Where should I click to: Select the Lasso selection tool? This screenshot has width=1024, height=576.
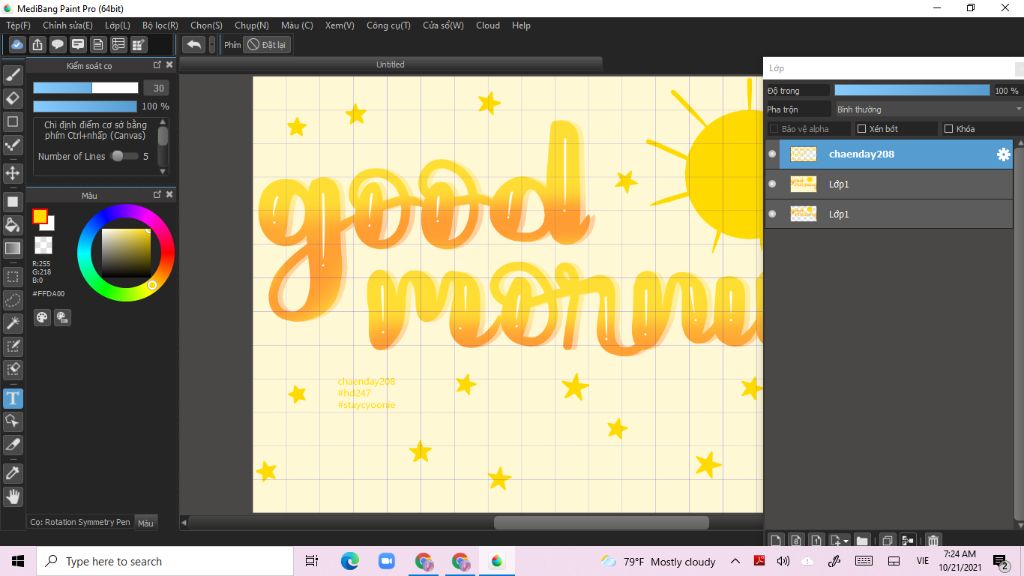click(x=12, y=300)
